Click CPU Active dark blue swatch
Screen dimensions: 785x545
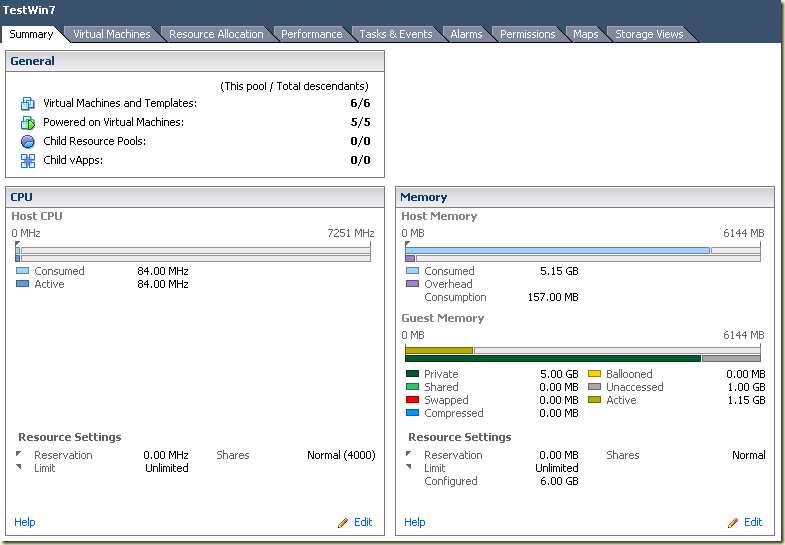(x=23, y=284)
